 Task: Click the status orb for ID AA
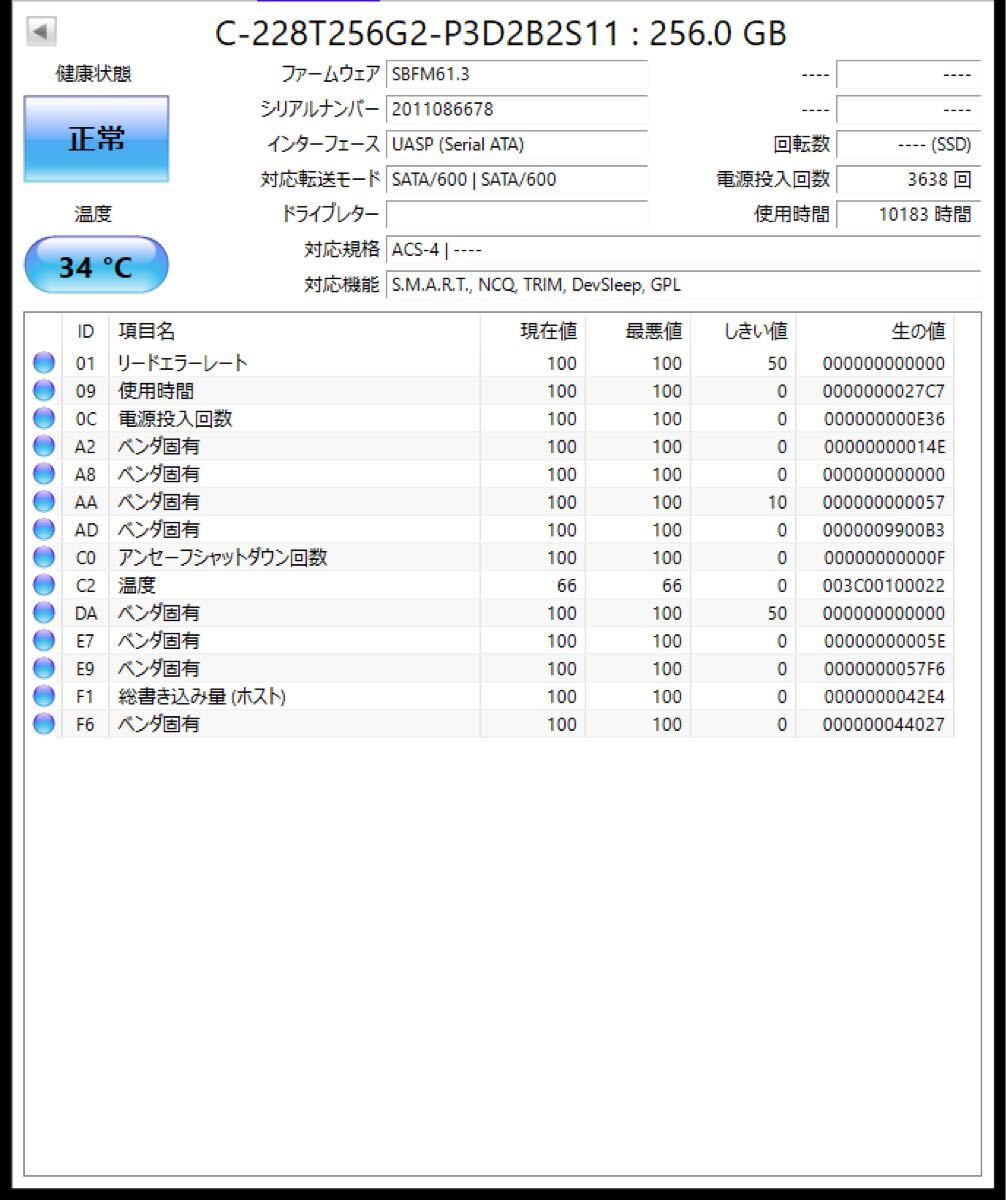[x=44, y=502]
